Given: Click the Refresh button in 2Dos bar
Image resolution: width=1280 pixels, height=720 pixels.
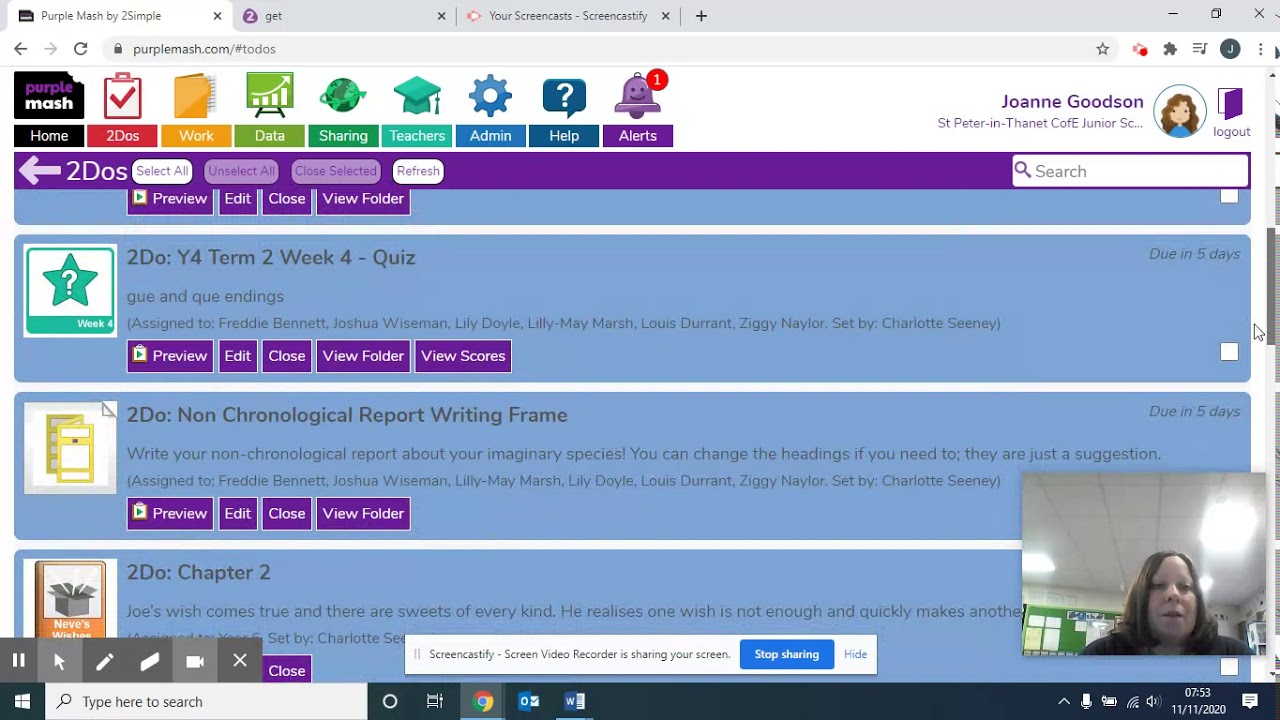Looking at the screenshot, I should click(418, 171).
